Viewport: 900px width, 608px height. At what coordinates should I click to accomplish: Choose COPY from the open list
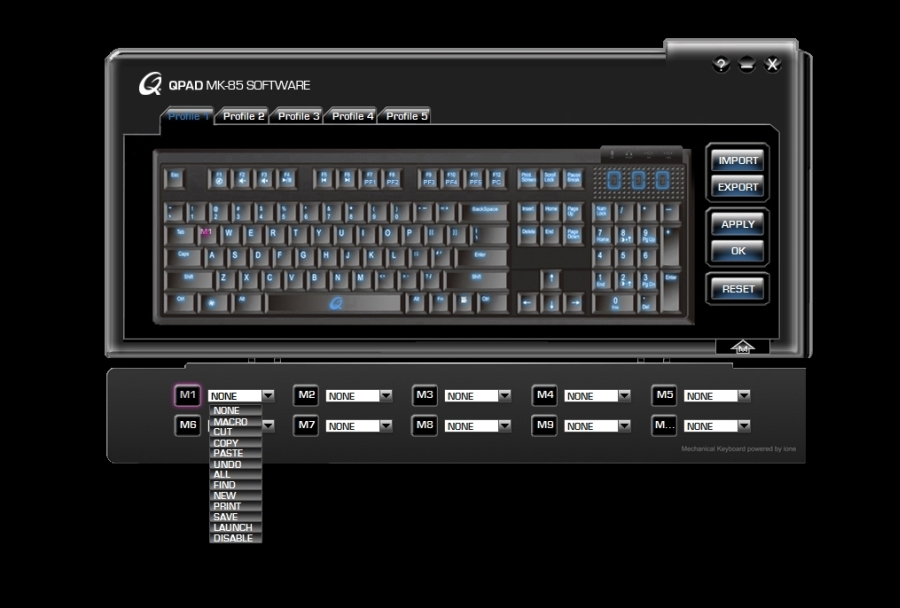click(235, 443)
